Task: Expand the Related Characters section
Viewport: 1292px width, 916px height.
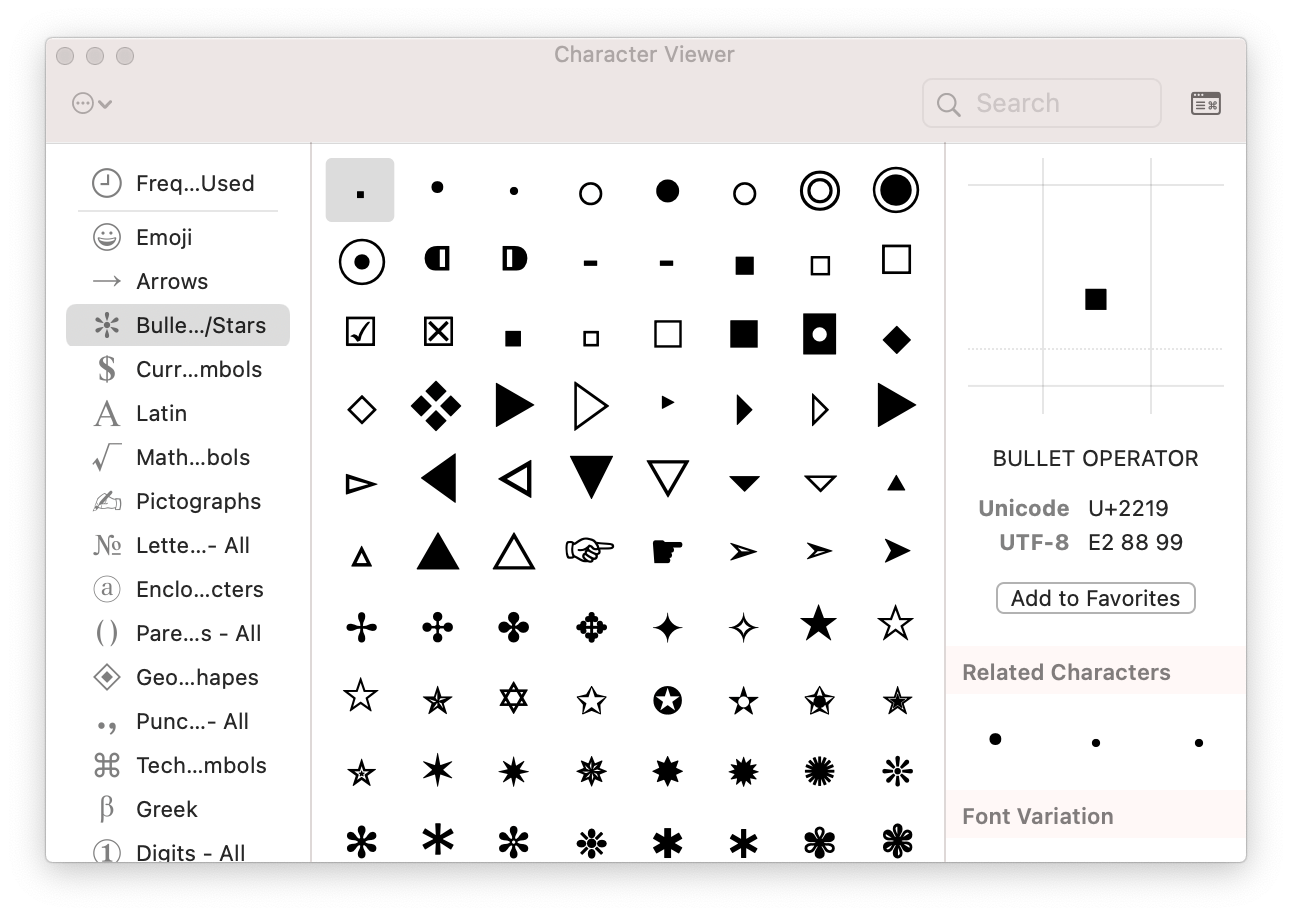Action: (x=1066, y=672)
